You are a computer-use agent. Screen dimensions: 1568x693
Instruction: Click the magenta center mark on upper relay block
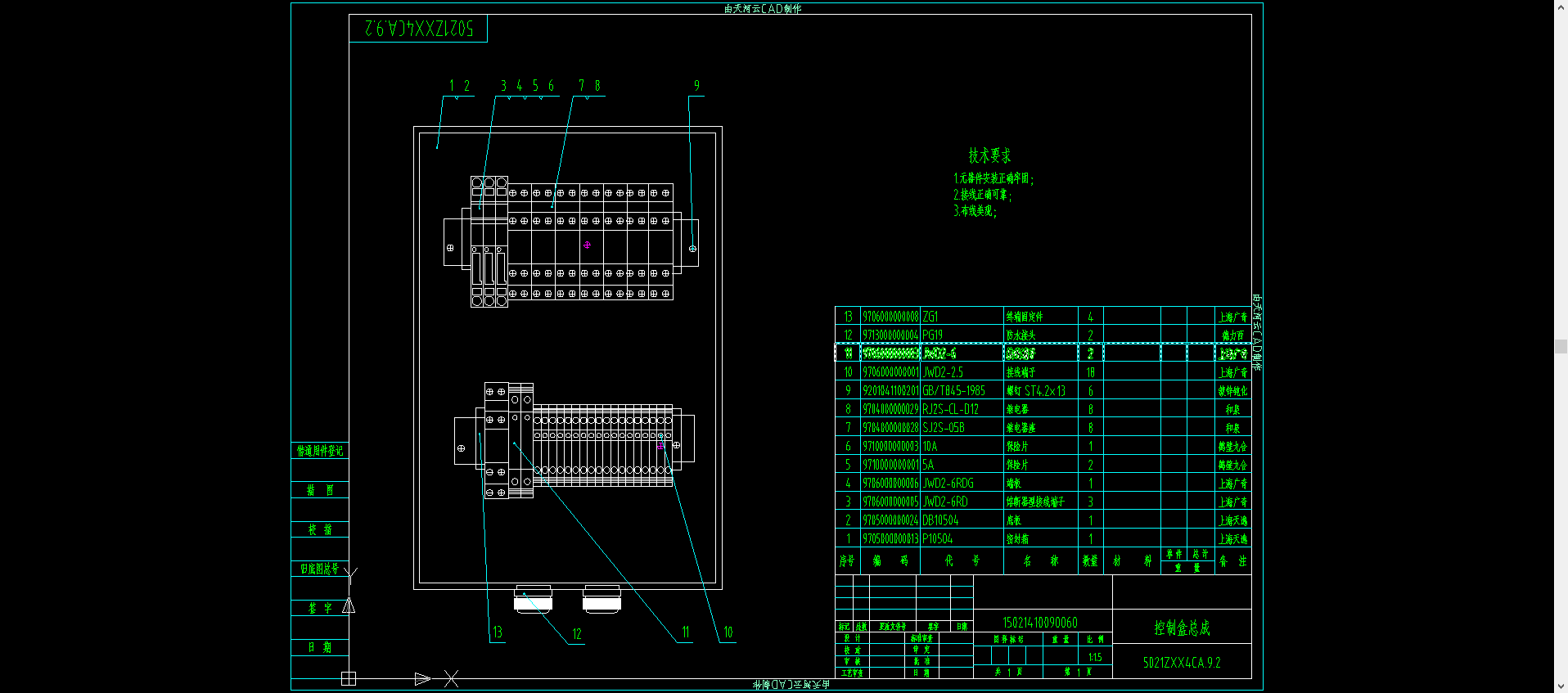(x=587, y=245)
